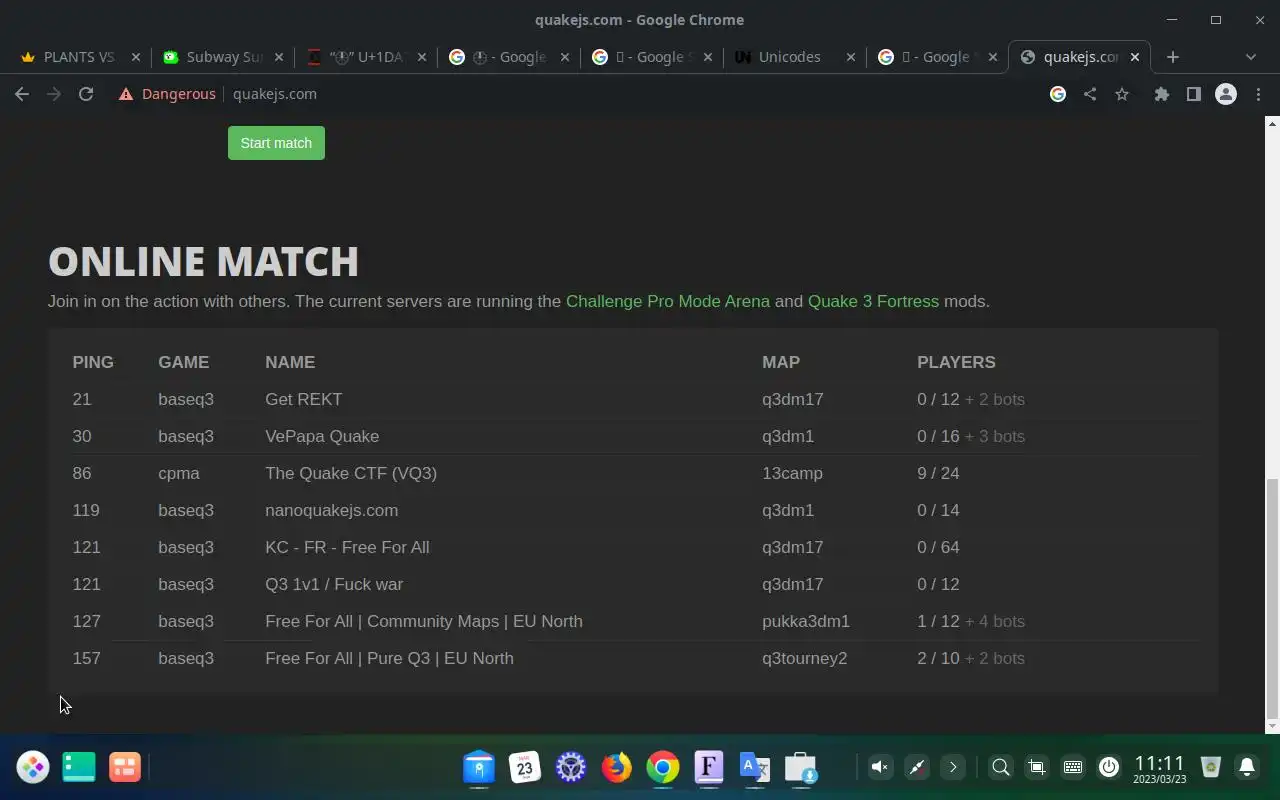Select the Q3 1v1 server row
This screenshot has width=1280, height=800.
[633, 584]
